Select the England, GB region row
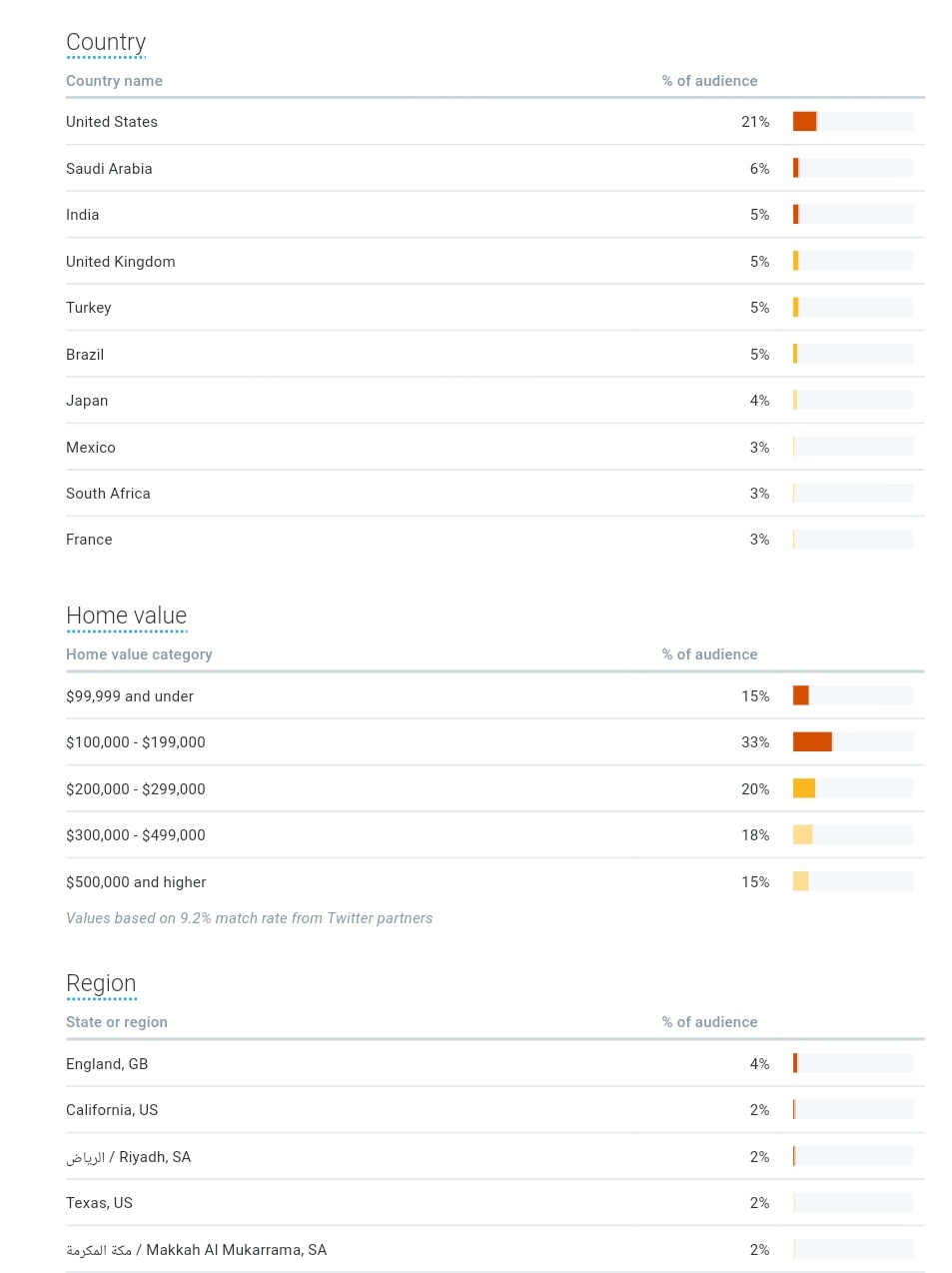This screenshot has height=1273, width=952. tap(107, 1064)
